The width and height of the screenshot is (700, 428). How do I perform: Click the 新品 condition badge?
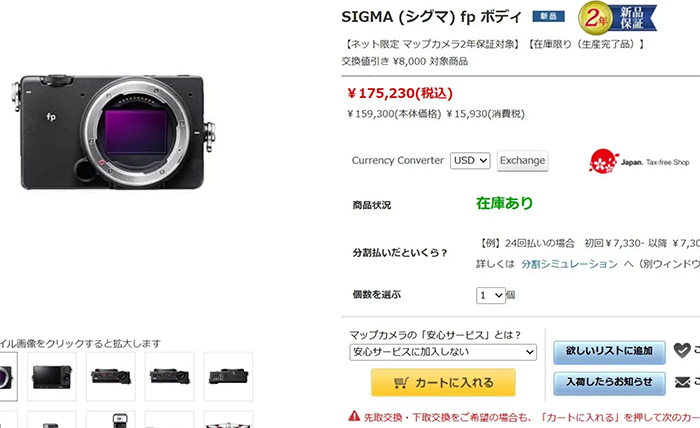click(548, 17)
